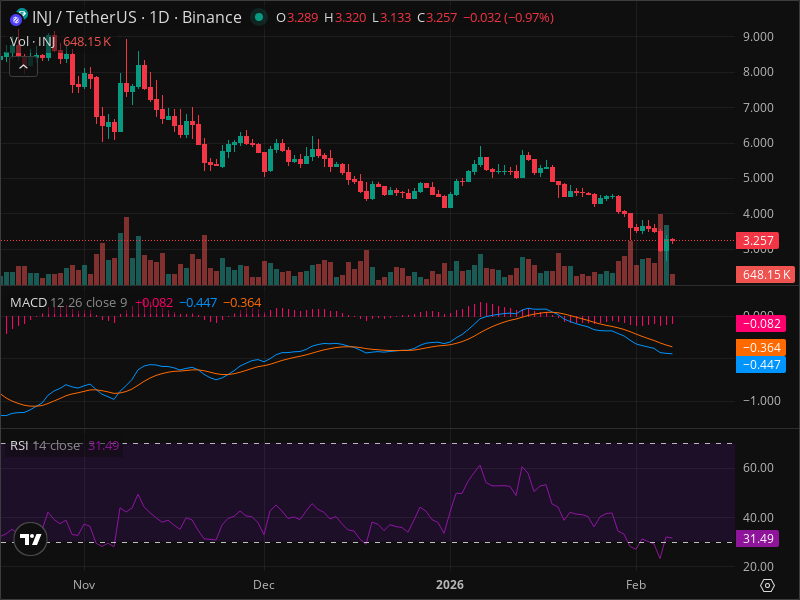Click the Feb label on time axis
800x600 pixels.
coord(636,585)
